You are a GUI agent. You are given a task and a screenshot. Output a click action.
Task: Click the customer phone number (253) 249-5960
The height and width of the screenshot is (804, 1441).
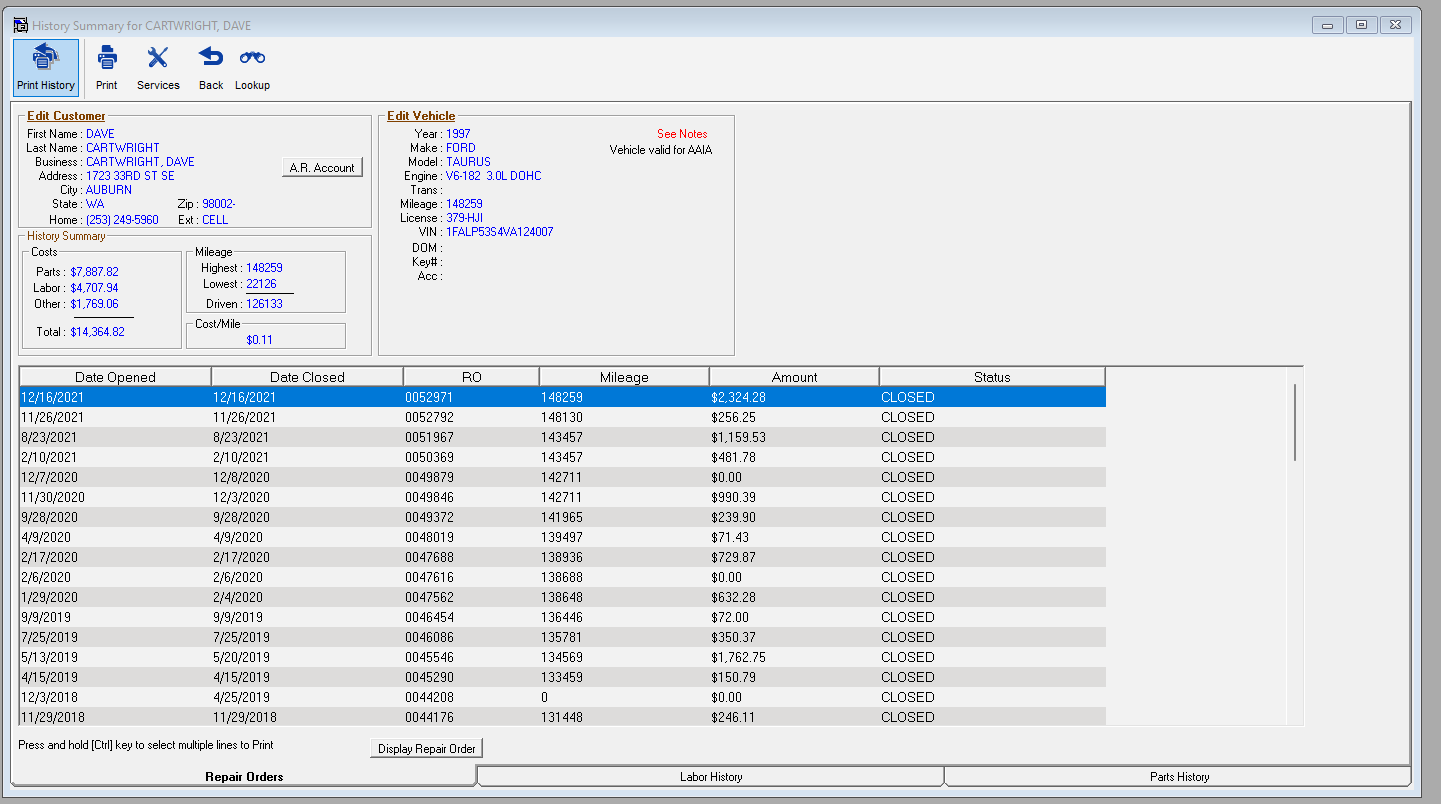coord(122,220)
